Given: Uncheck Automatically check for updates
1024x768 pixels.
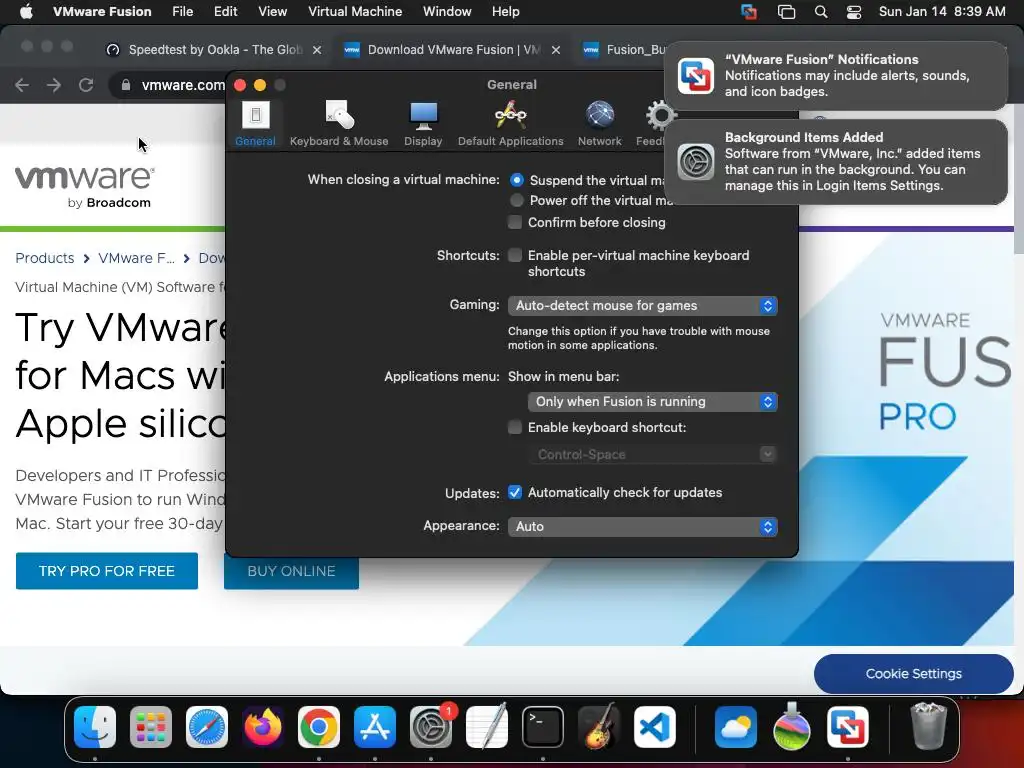Looking at the screenshot, I should tap(515, 492).
